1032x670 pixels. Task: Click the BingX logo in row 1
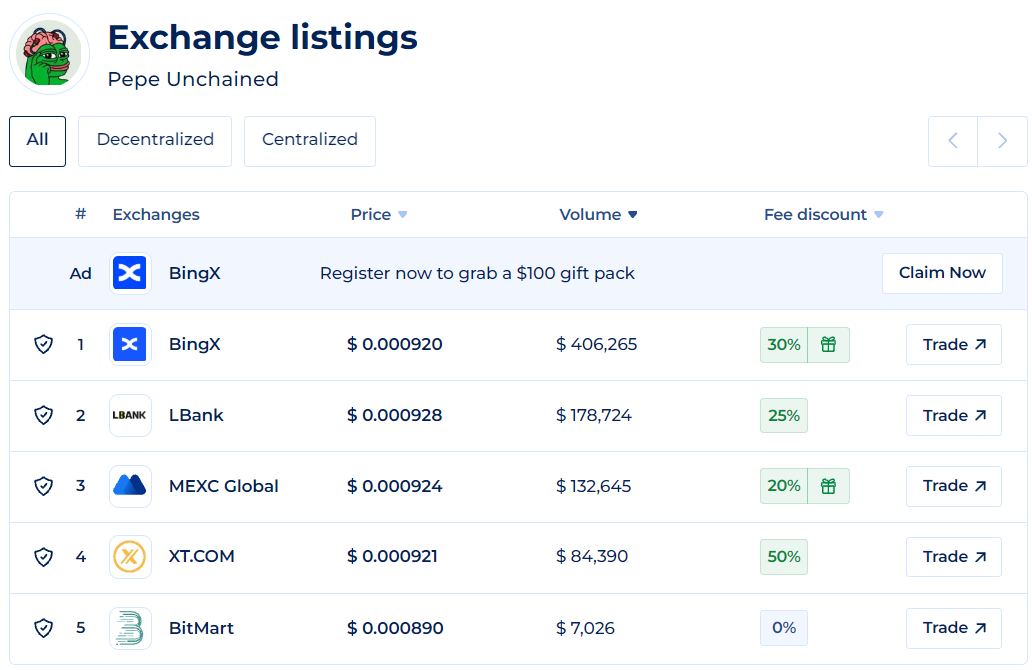click(x=130, y=344)
